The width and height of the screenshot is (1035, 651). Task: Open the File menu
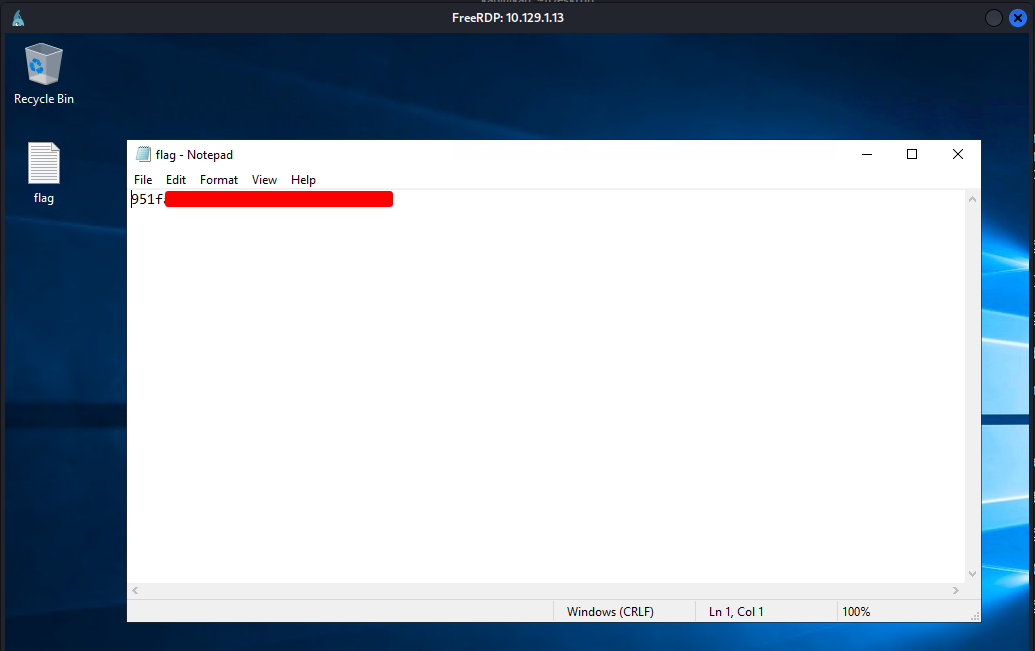point(143,180)
